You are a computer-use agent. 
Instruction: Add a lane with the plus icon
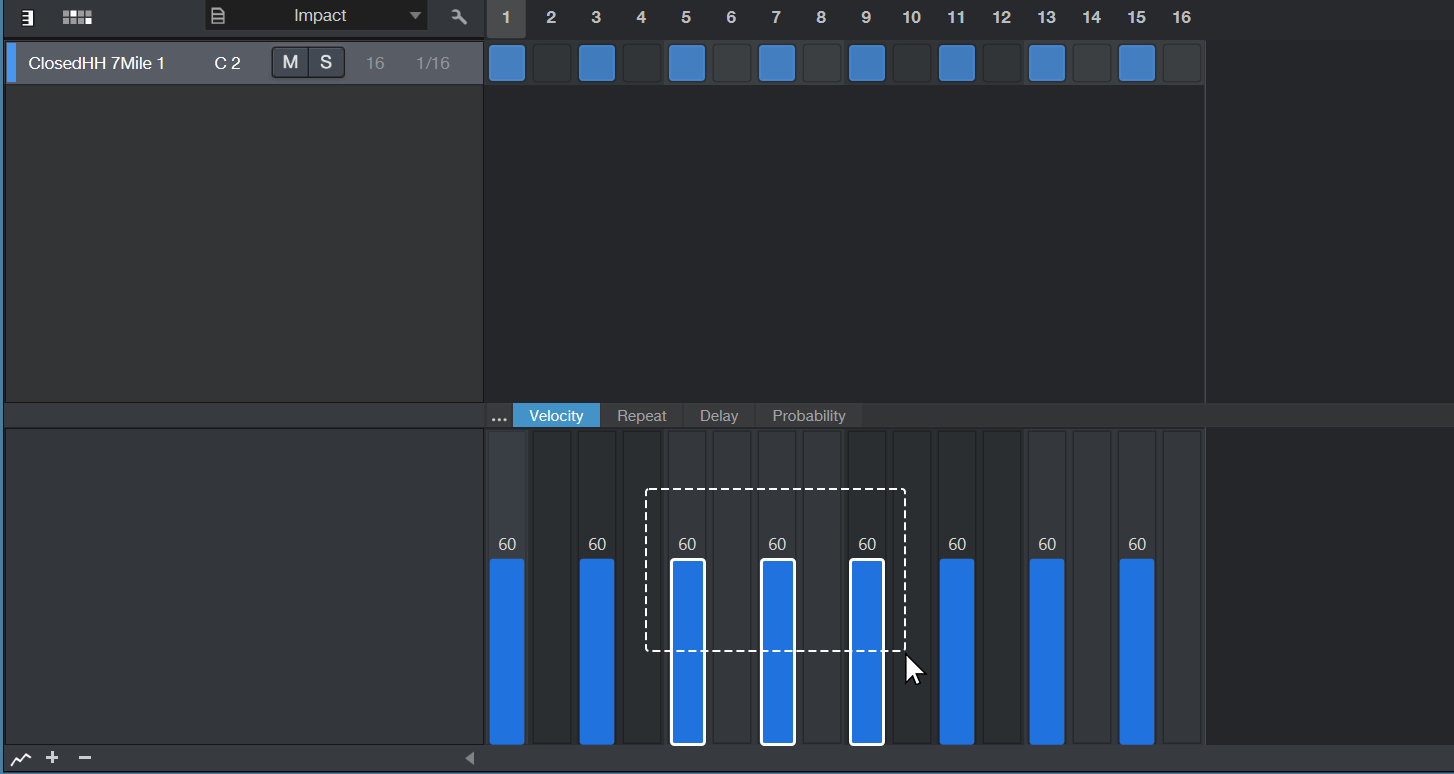point(52,758)
